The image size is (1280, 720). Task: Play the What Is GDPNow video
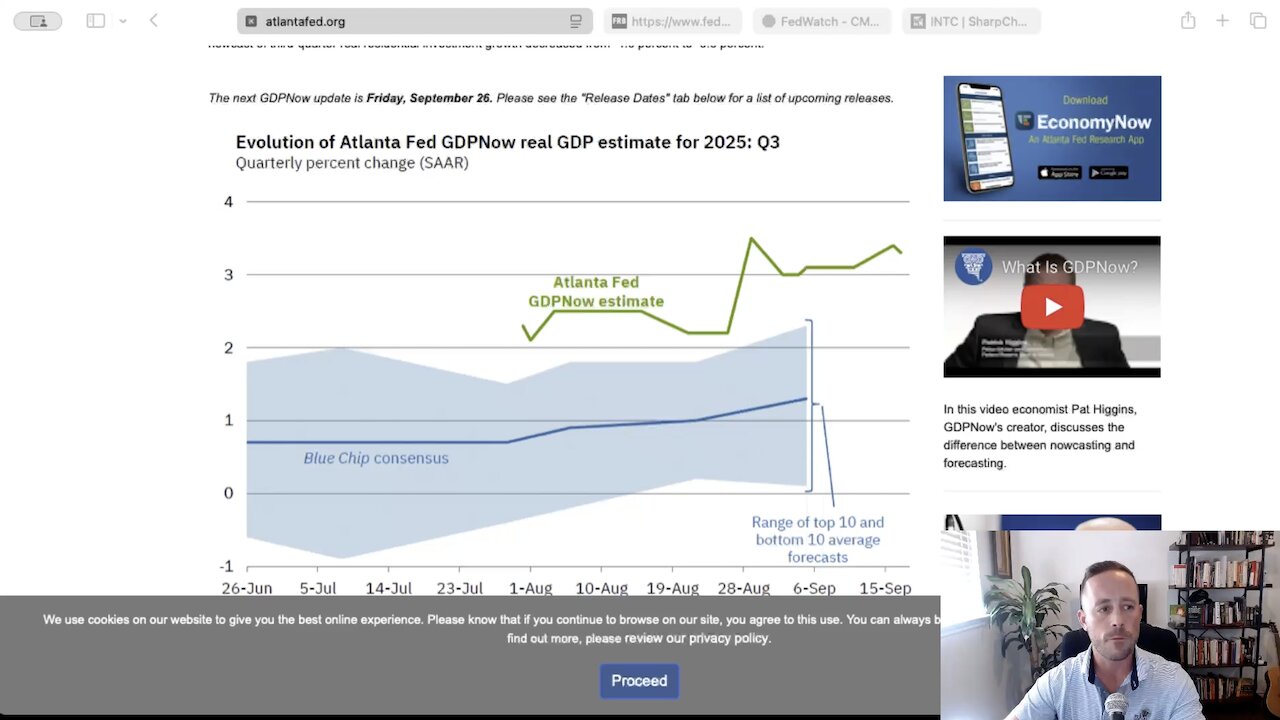point(1052,307)
